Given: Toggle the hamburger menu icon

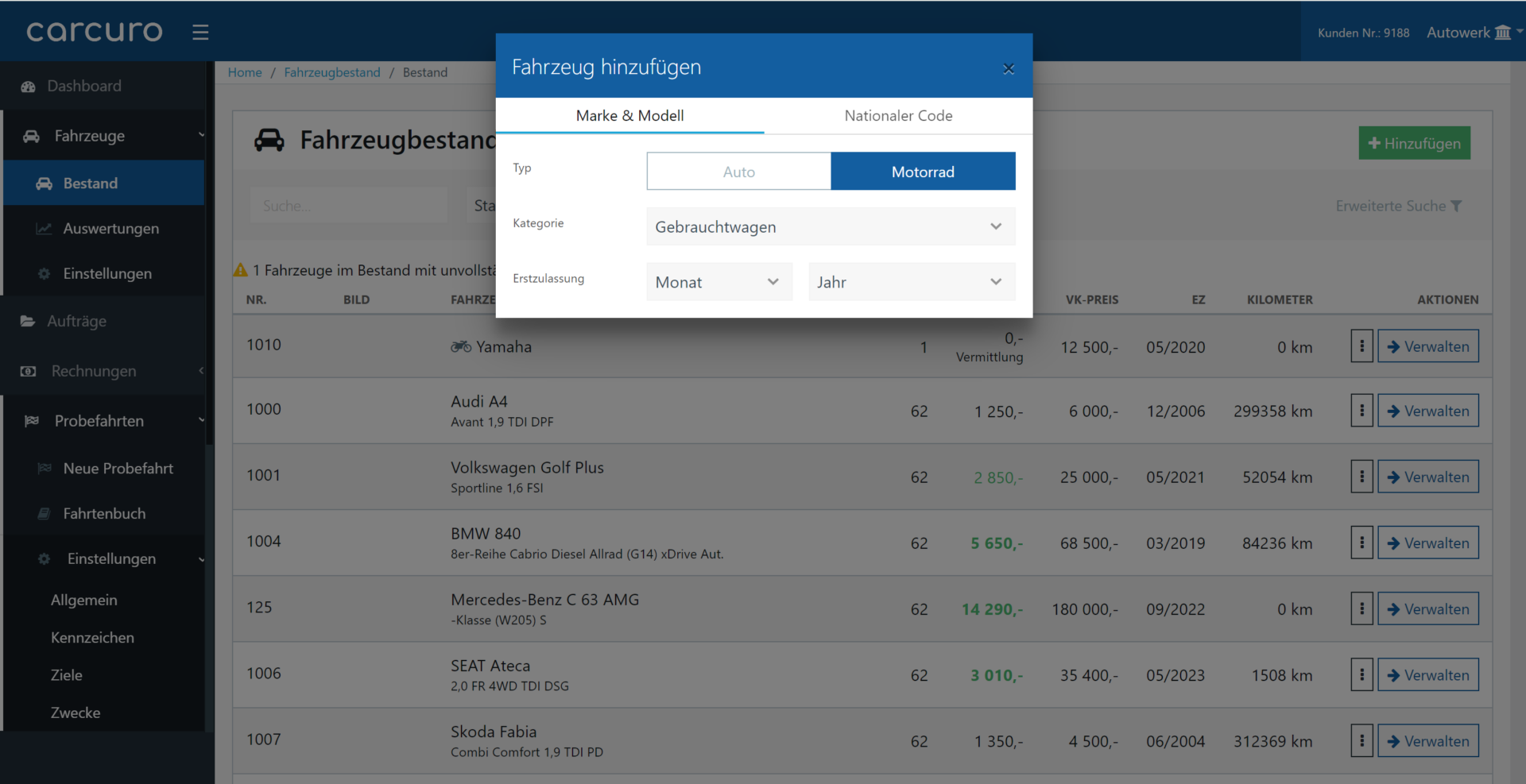Looking at the screenshot, I should coord(200,32).
